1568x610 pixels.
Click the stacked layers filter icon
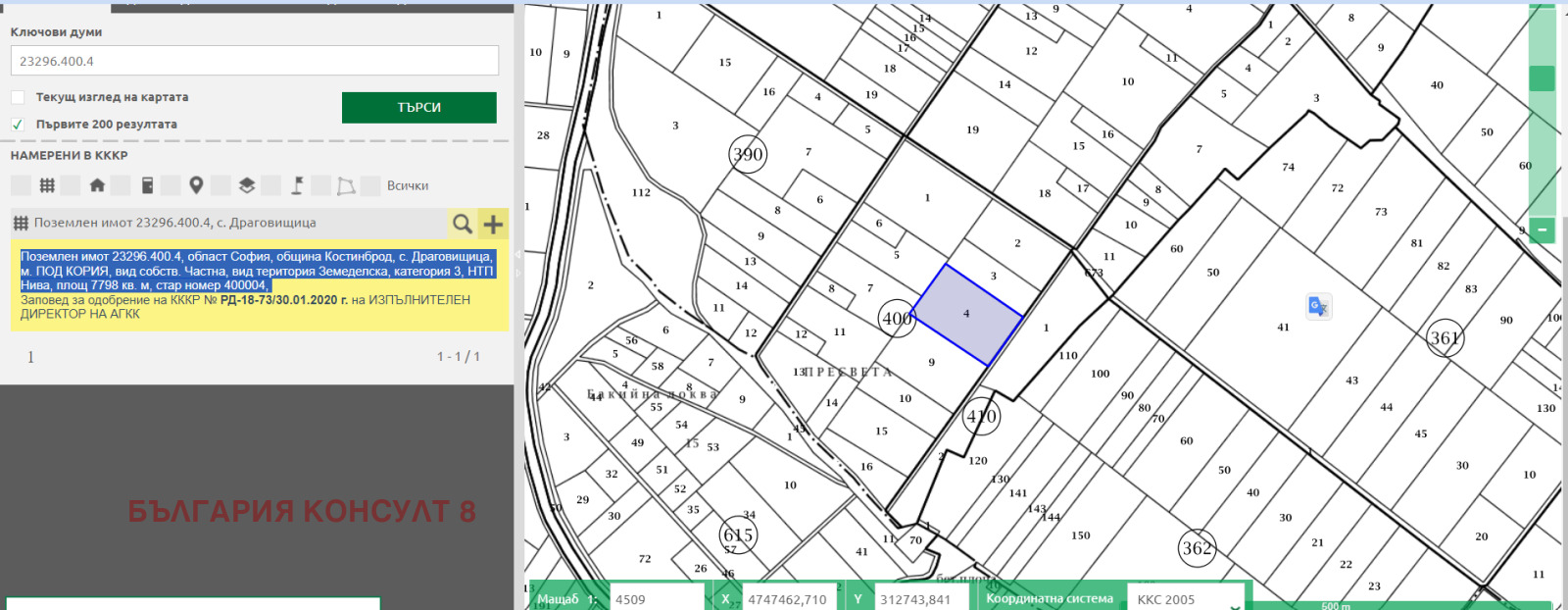pyautogui.click(x=247, y=185)
